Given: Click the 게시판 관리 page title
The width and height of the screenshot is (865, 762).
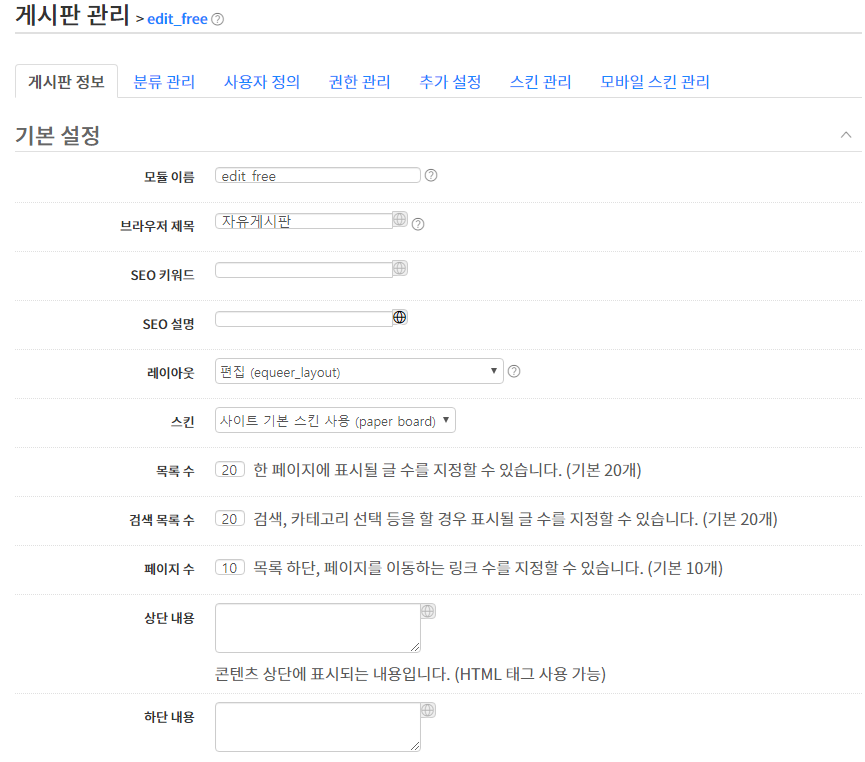Looking at the screenshot, I should click(72, 15).
